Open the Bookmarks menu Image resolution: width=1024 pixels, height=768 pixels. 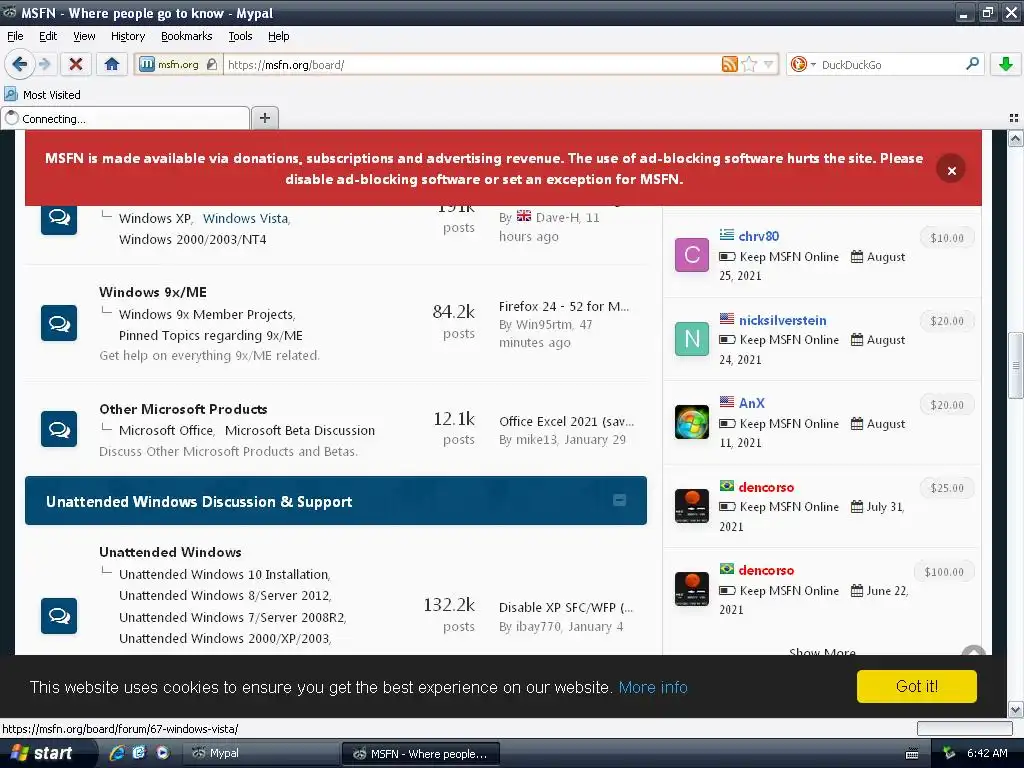[x=186, y=36]
